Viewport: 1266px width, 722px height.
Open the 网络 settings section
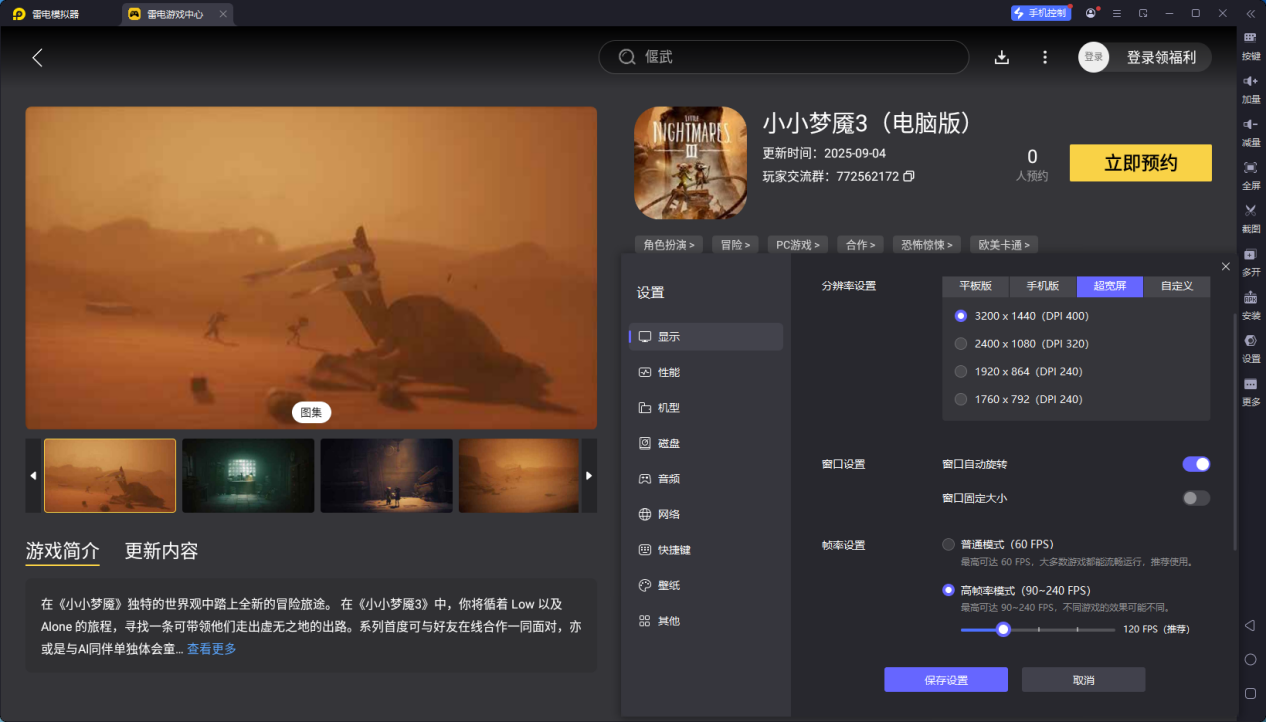coord(706,514)
